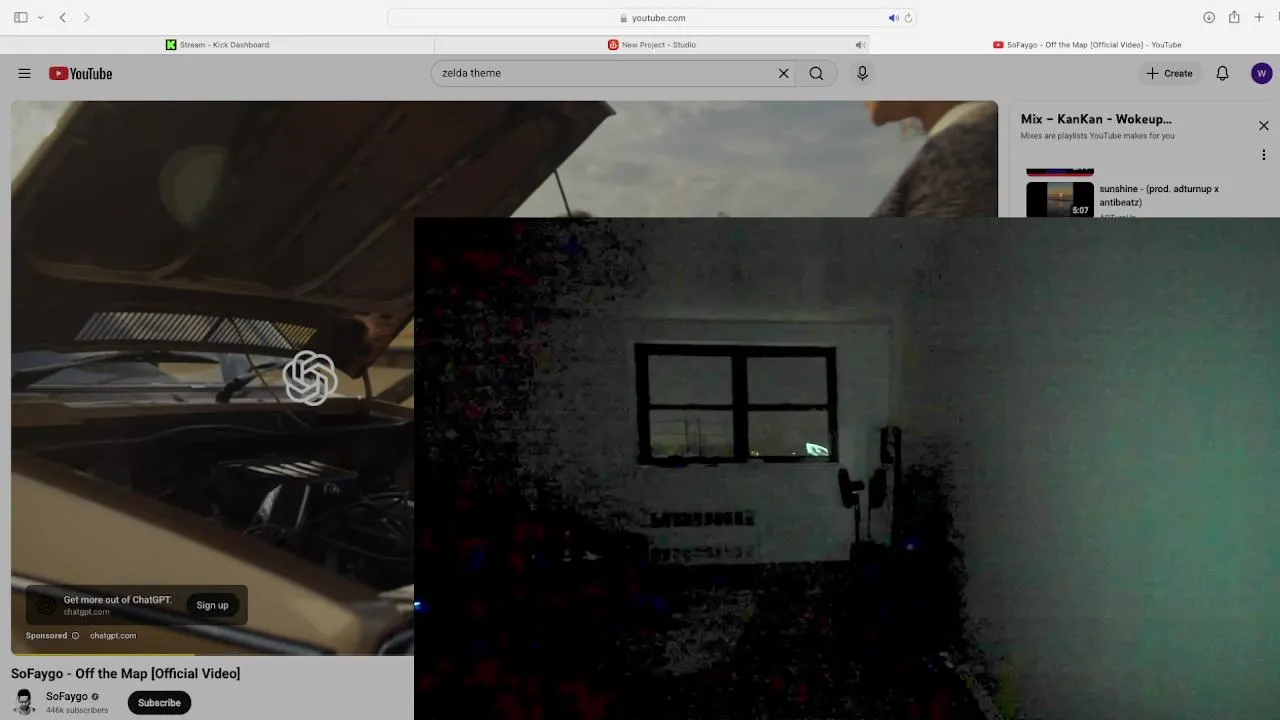The width and height of the screenshot is (1280, 720).
Task: Go forward with Safari's forward arrow
Action: click(x=86, y=18)
